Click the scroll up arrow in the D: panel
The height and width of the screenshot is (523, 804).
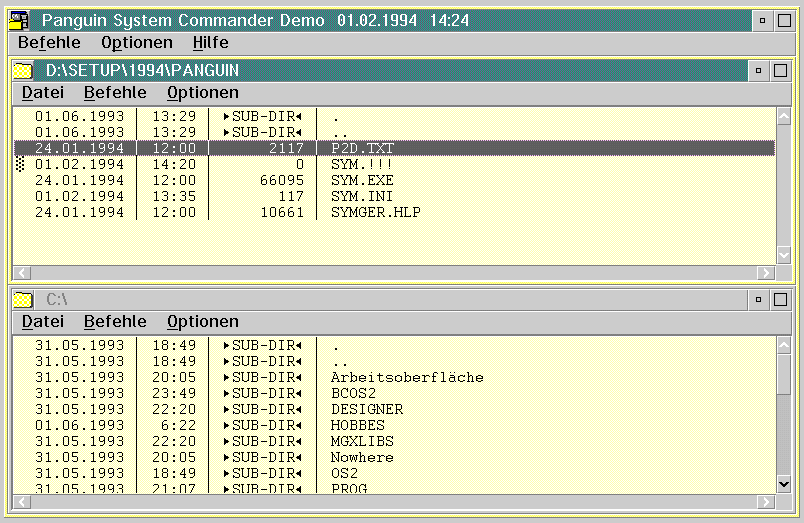pos(784,116)
